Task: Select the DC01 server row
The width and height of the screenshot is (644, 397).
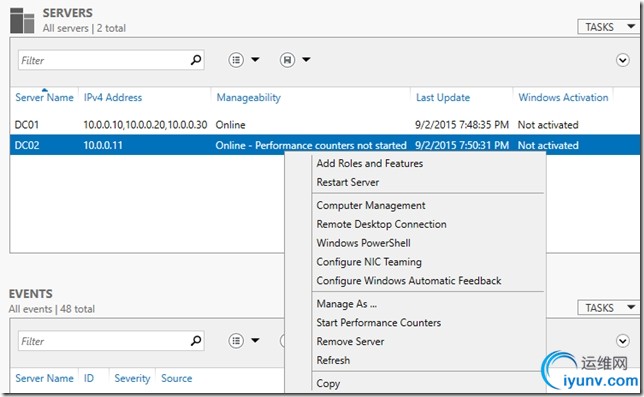Action: tap(324, 125)
